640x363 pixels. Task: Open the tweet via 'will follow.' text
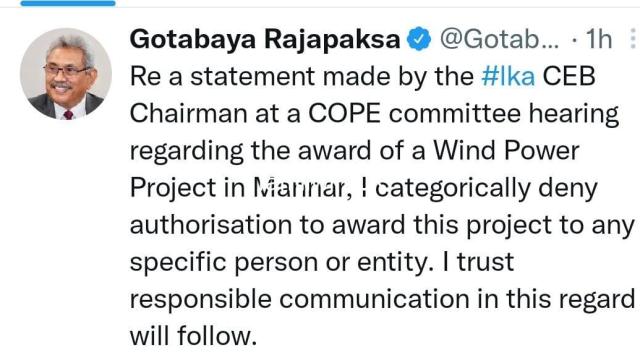coord(193,336)
